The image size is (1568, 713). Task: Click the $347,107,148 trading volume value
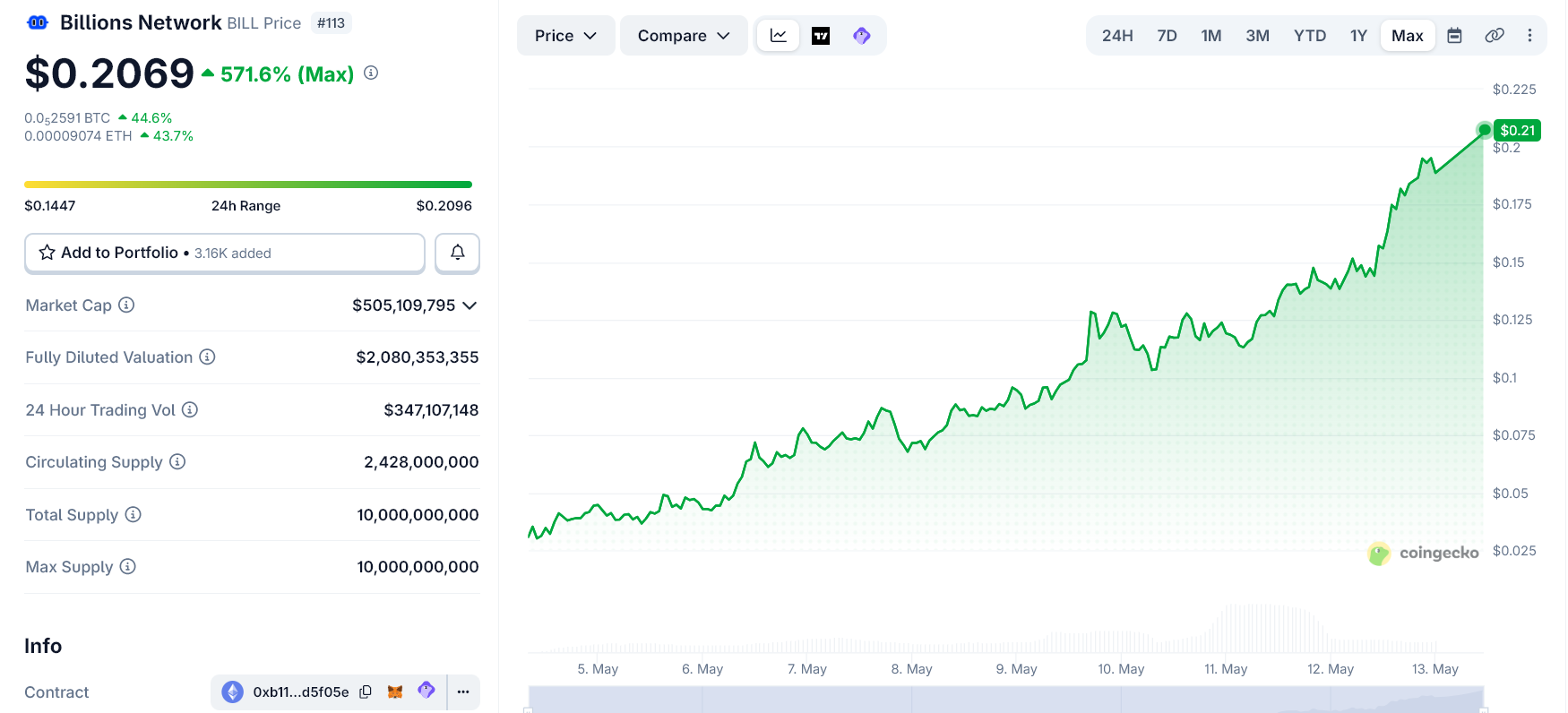coord(431,410)
